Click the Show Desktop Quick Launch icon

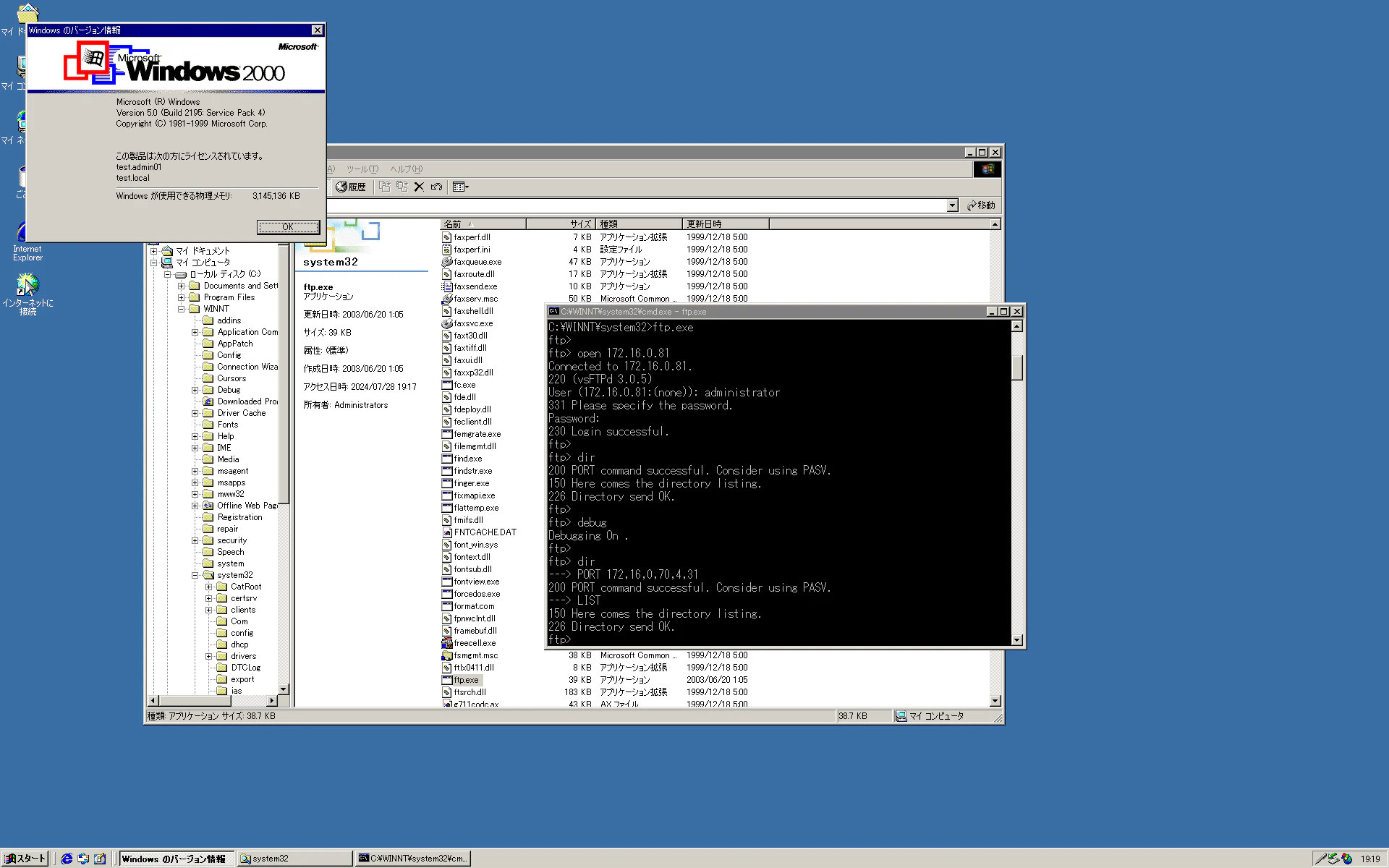click(100, 859)
